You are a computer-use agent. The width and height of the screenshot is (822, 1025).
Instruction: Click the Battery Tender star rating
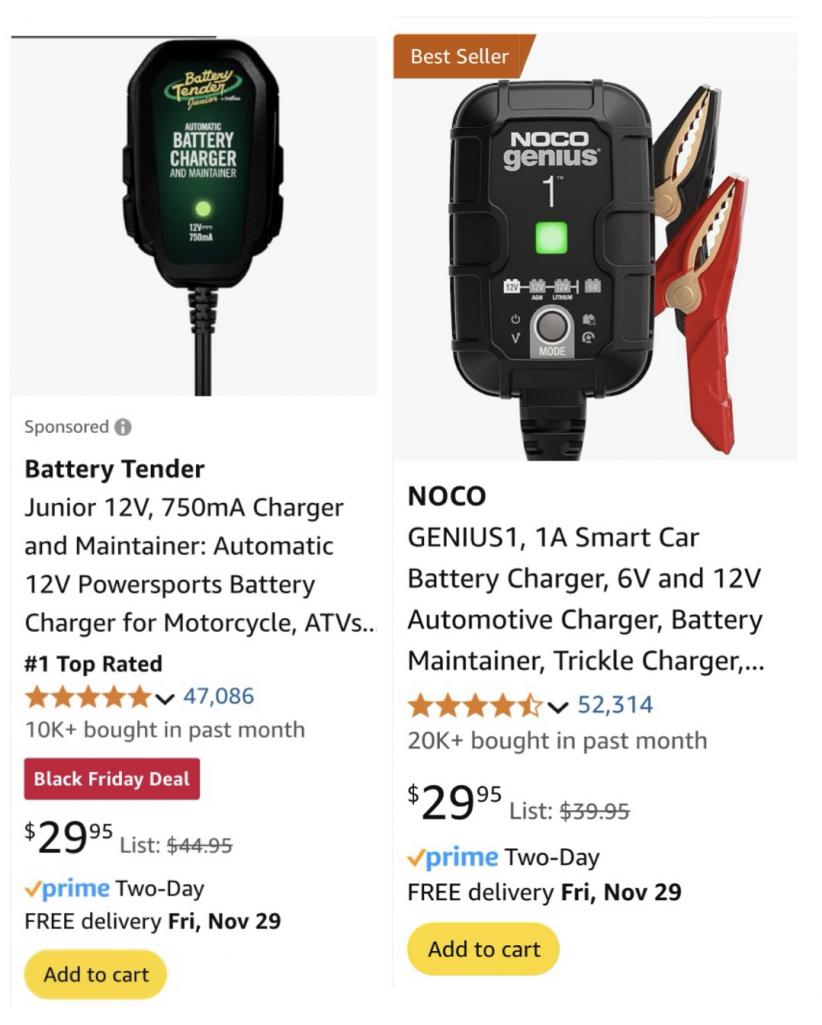(x=88, y=696)
